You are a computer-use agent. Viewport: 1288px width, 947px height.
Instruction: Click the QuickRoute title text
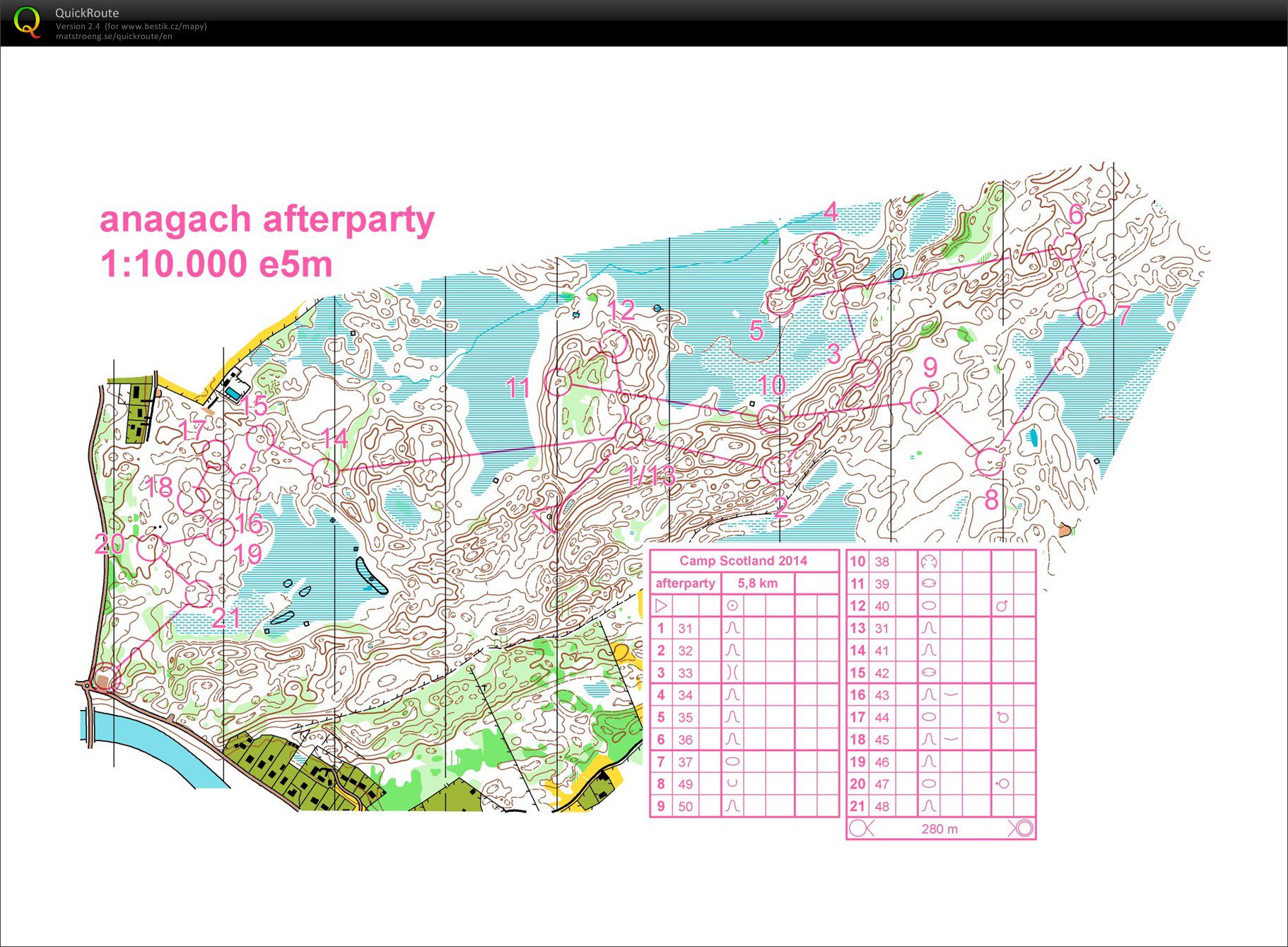coord(87,13)
